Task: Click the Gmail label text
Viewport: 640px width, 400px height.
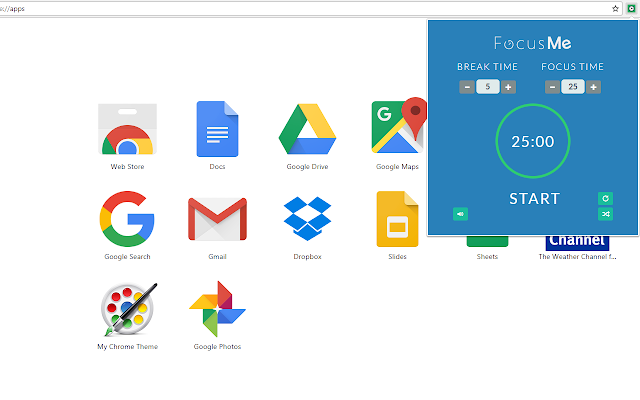Action: [217, 257]
